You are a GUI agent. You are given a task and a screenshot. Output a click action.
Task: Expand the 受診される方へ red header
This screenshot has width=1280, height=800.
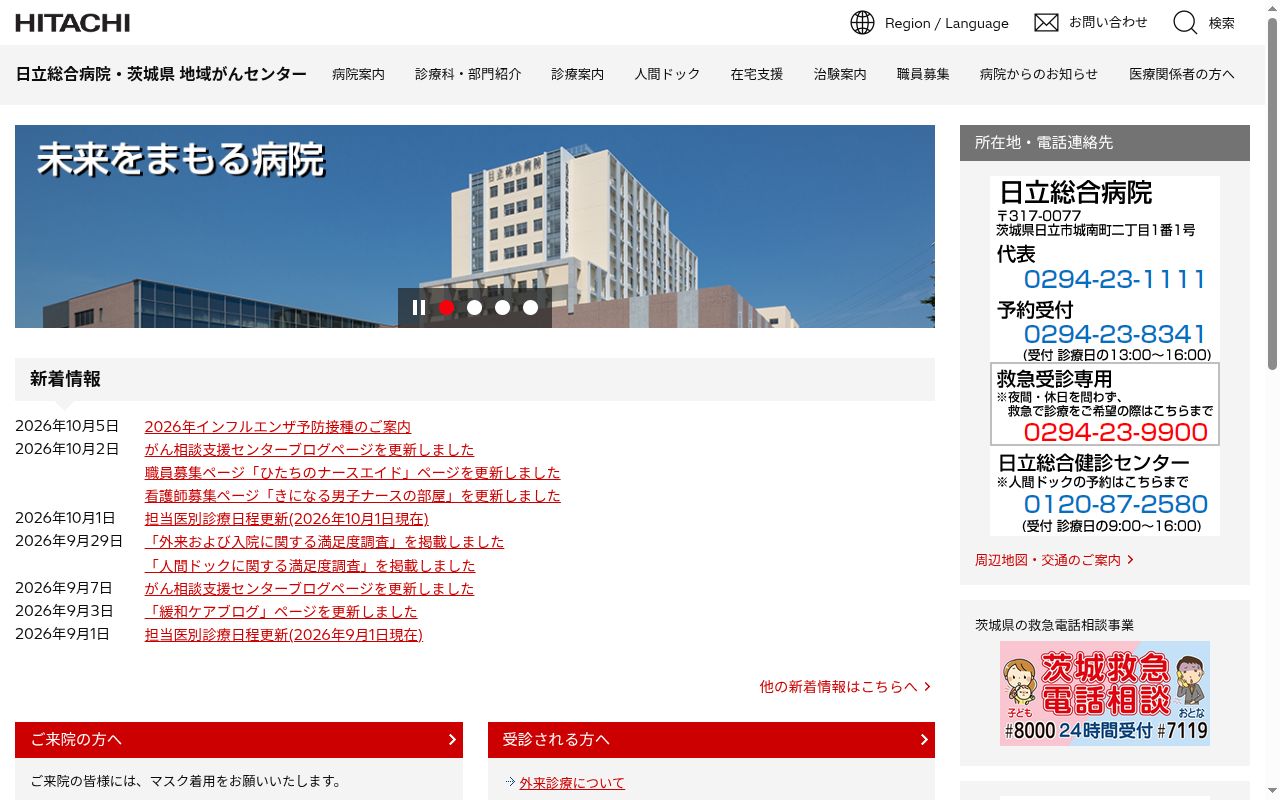click(x=711, y=740)
